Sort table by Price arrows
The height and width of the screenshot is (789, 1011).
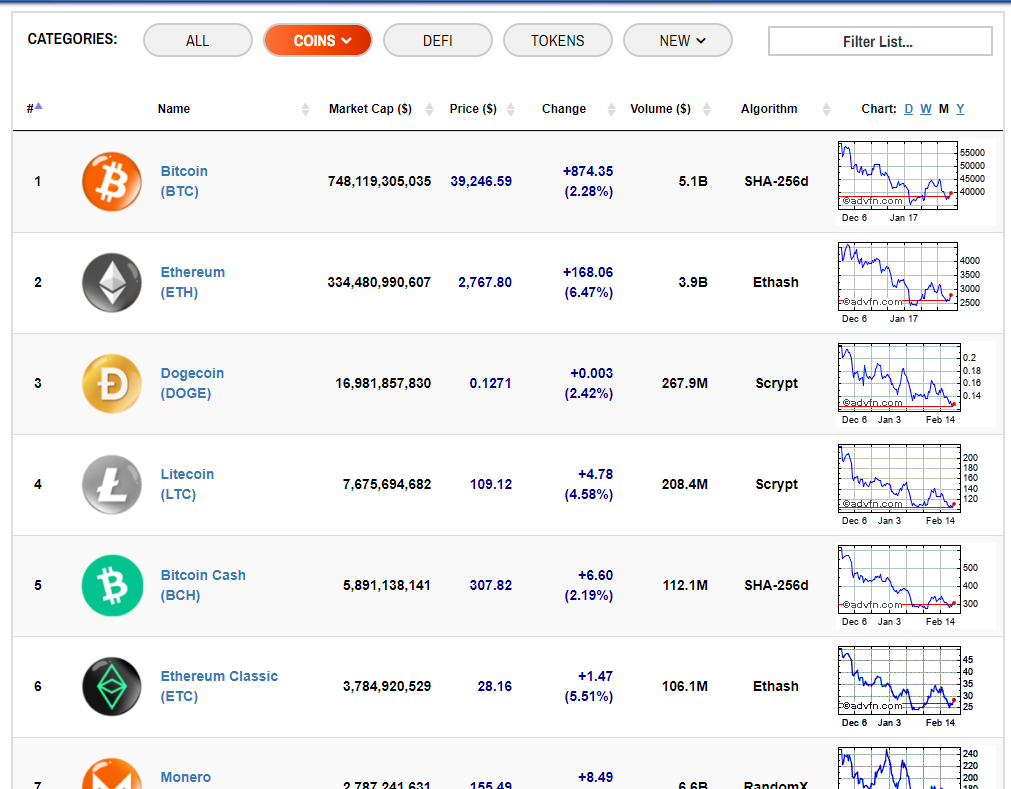click(x=511, y=110)
